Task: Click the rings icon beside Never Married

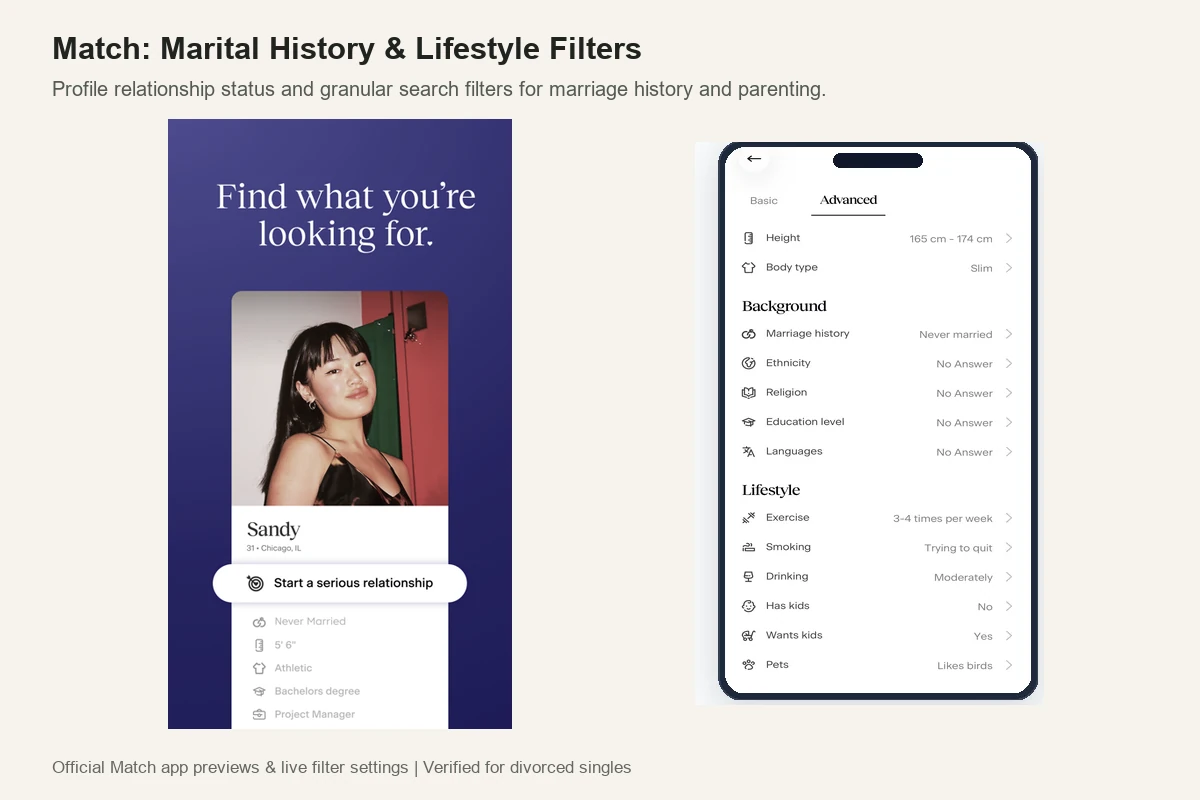Action: [x=259, y=621]
